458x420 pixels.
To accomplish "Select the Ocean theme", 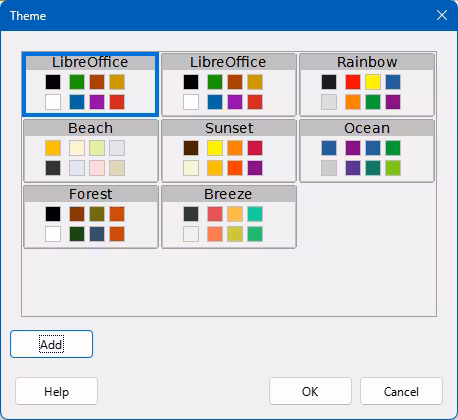I will (367, 150).
